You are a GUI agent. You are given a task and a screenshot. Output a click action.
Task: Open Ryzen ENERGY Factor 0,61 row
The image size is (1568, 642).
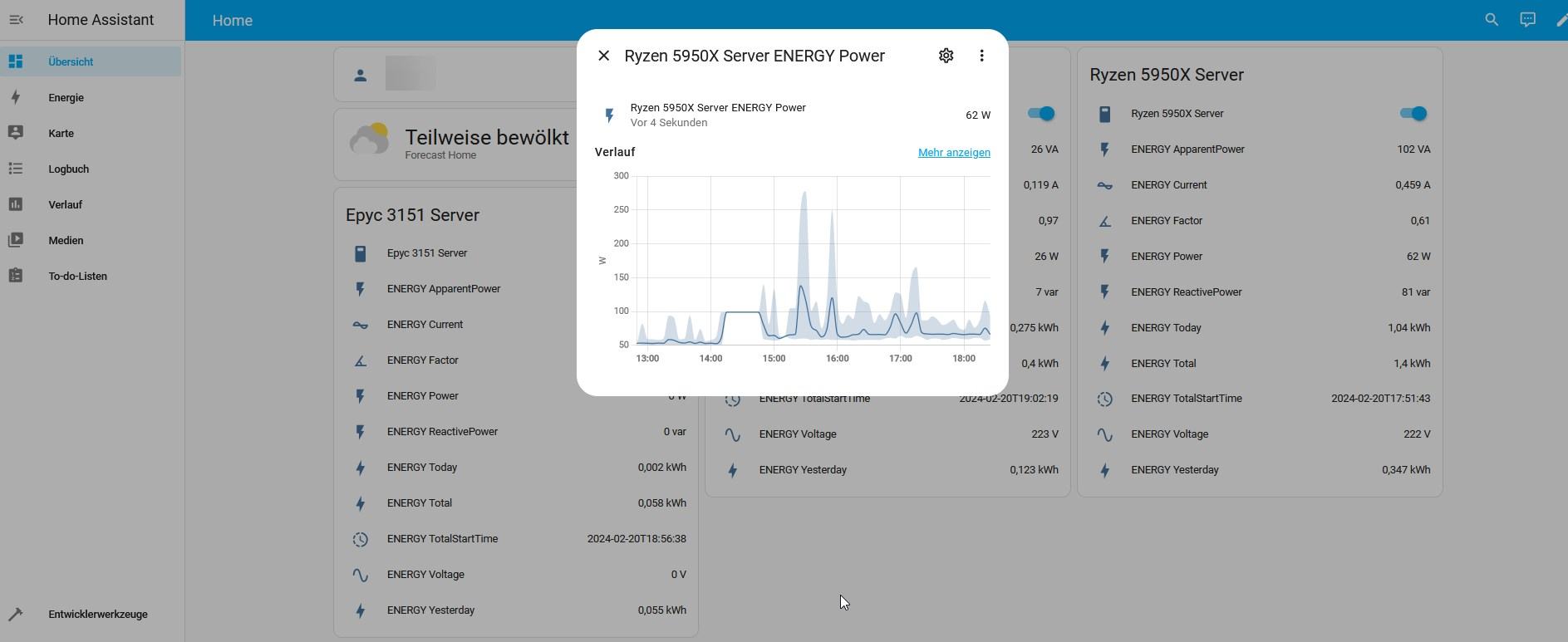tap(1260, 221)
